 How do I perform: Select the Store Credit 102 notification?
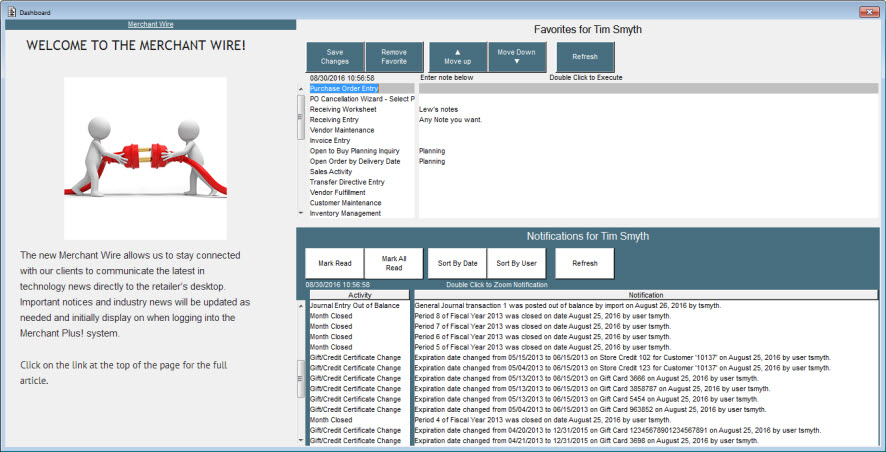point(623,358)
